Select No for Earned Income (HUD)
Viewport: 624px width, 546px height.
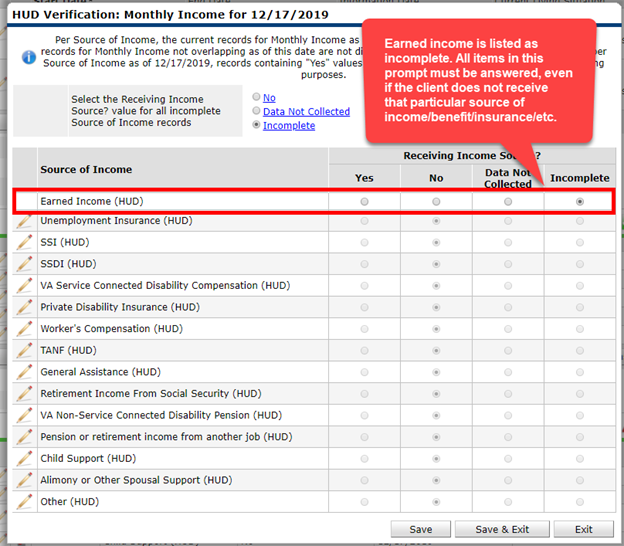436,201
